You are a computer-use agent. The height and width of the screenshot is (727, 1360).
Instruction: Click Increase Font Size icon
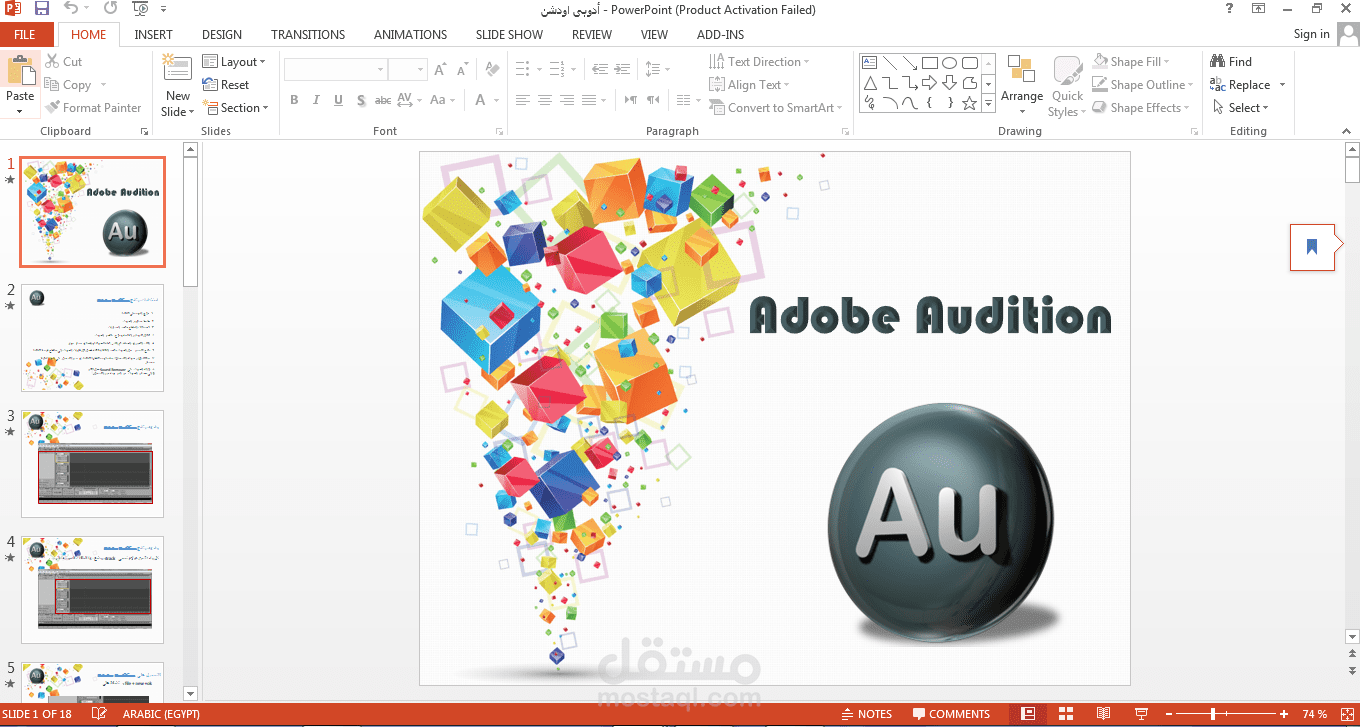441,70
